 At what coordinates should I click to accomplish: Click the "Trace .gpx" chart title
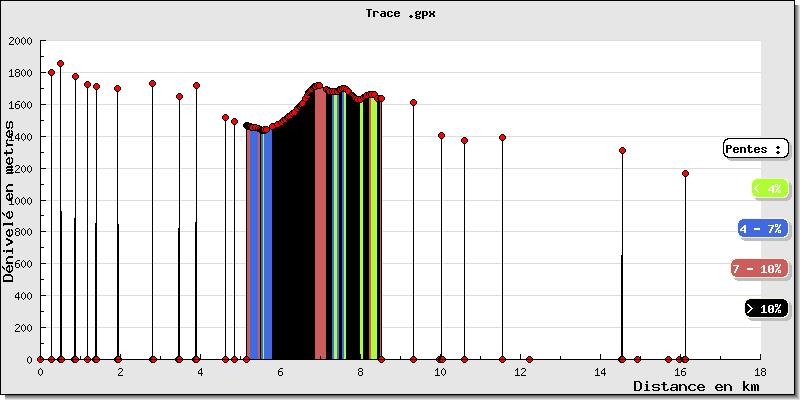pyautogui.click(x=400, y=14)
